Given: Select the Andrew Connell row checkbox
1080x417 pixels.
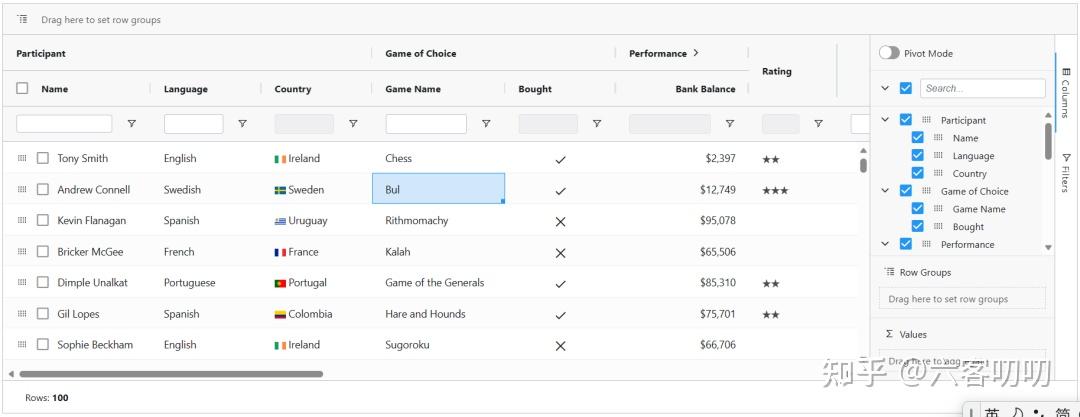Looking at the screenshot, I should [43, 190].
